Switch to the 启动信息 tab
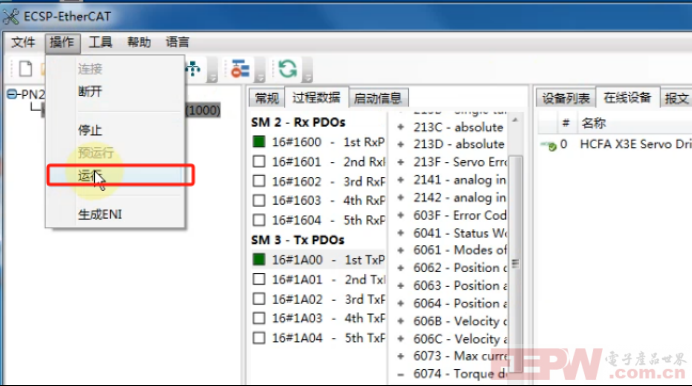The width and height of the screenshot is (692, 386). pos(378,97)
